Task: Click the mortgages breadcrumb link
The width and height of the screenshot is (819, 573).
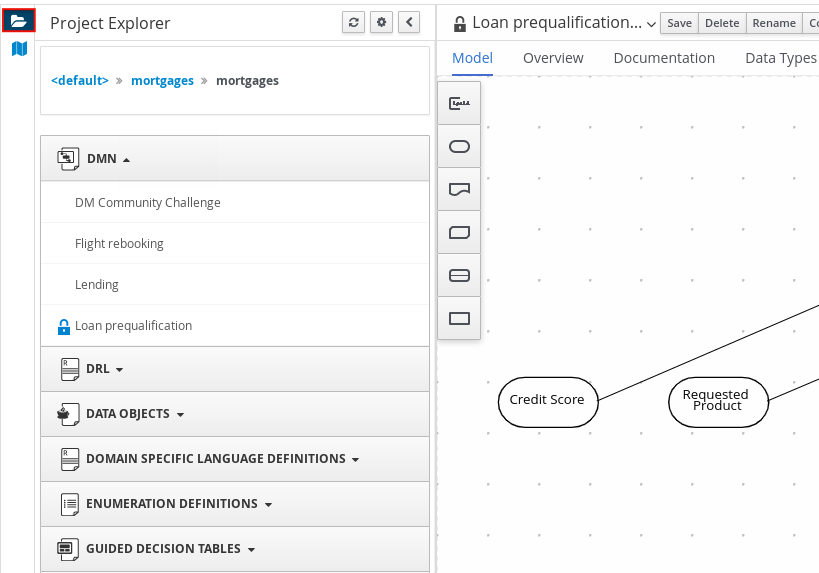Action: click(x=162, y=81)
